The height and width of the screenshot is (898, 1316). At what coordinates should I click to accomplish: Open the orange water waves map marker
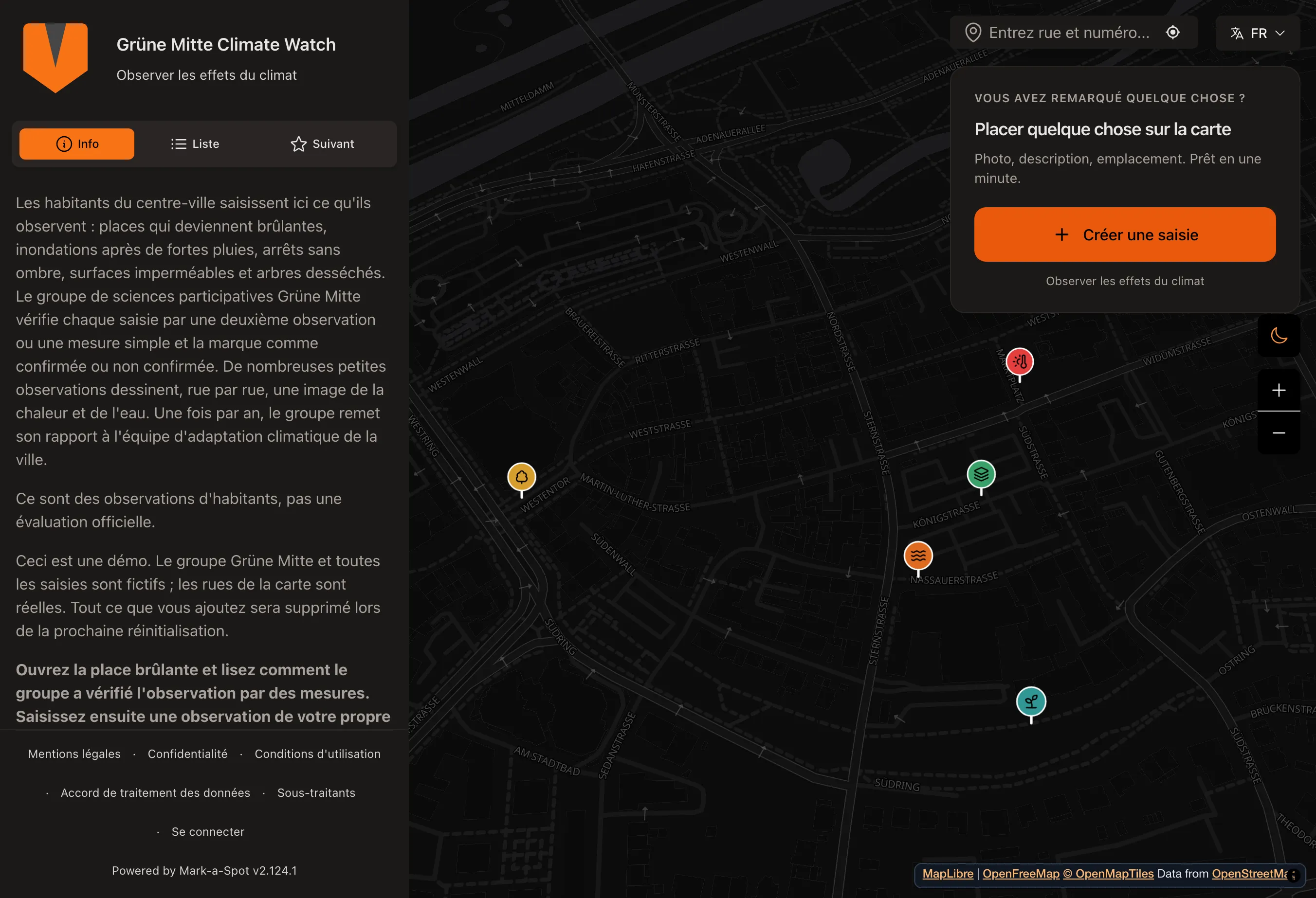coord(918,556)
